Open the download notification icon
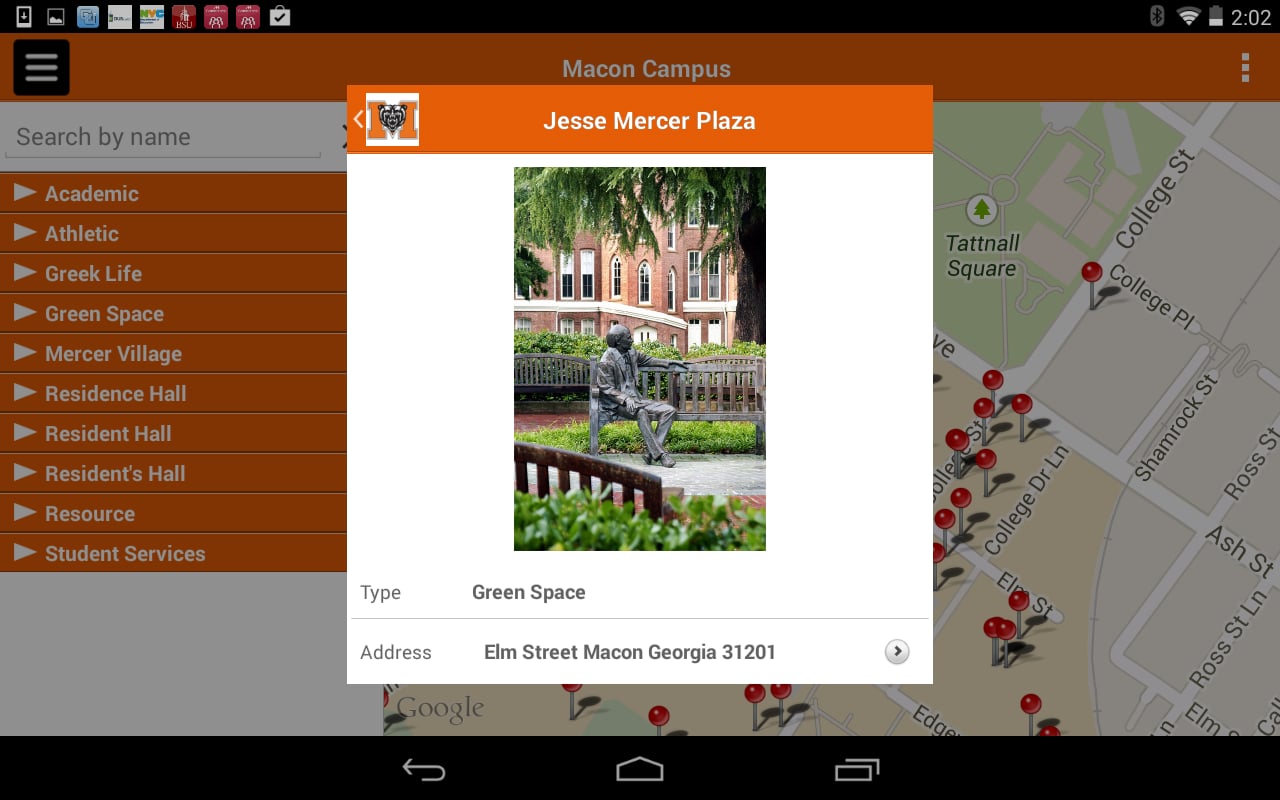The height and width of the screenshot is (800, 1280). 24,16
